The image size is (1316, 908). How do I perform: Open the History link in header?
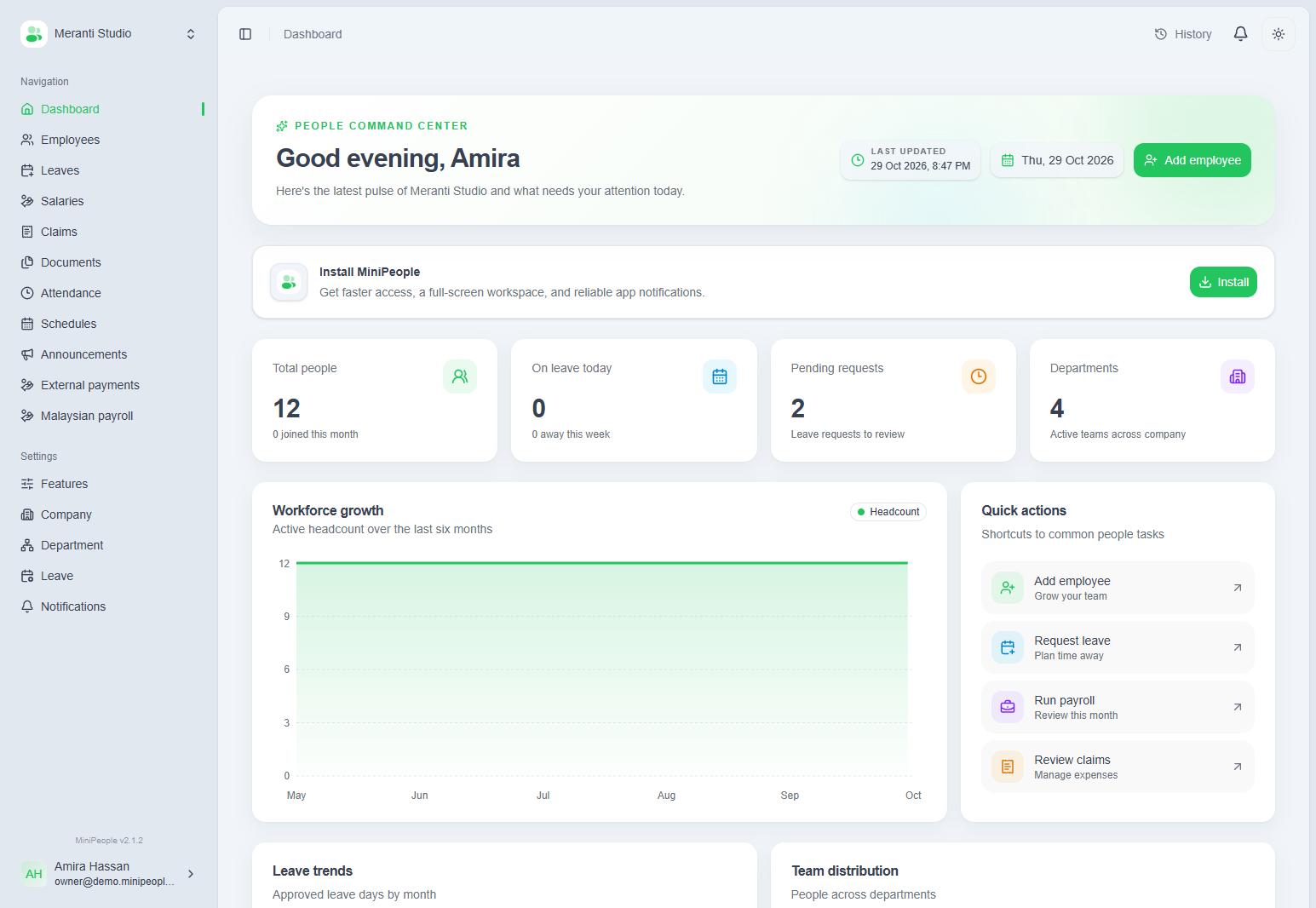coord(1183,34)
